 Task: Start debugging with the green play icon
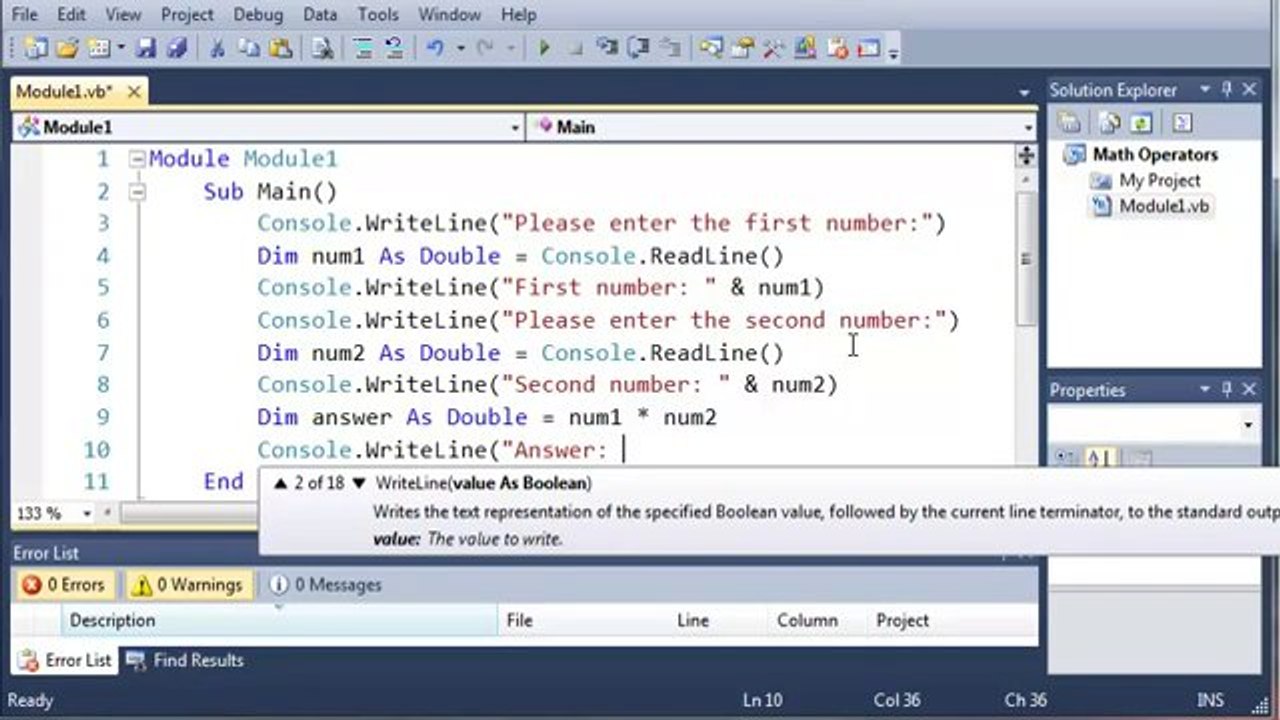point(544,48)
